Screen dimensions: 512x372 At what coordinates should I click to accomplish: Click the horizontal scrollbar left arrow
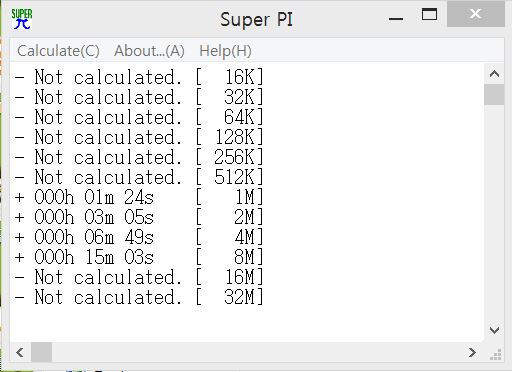(20, 352)
